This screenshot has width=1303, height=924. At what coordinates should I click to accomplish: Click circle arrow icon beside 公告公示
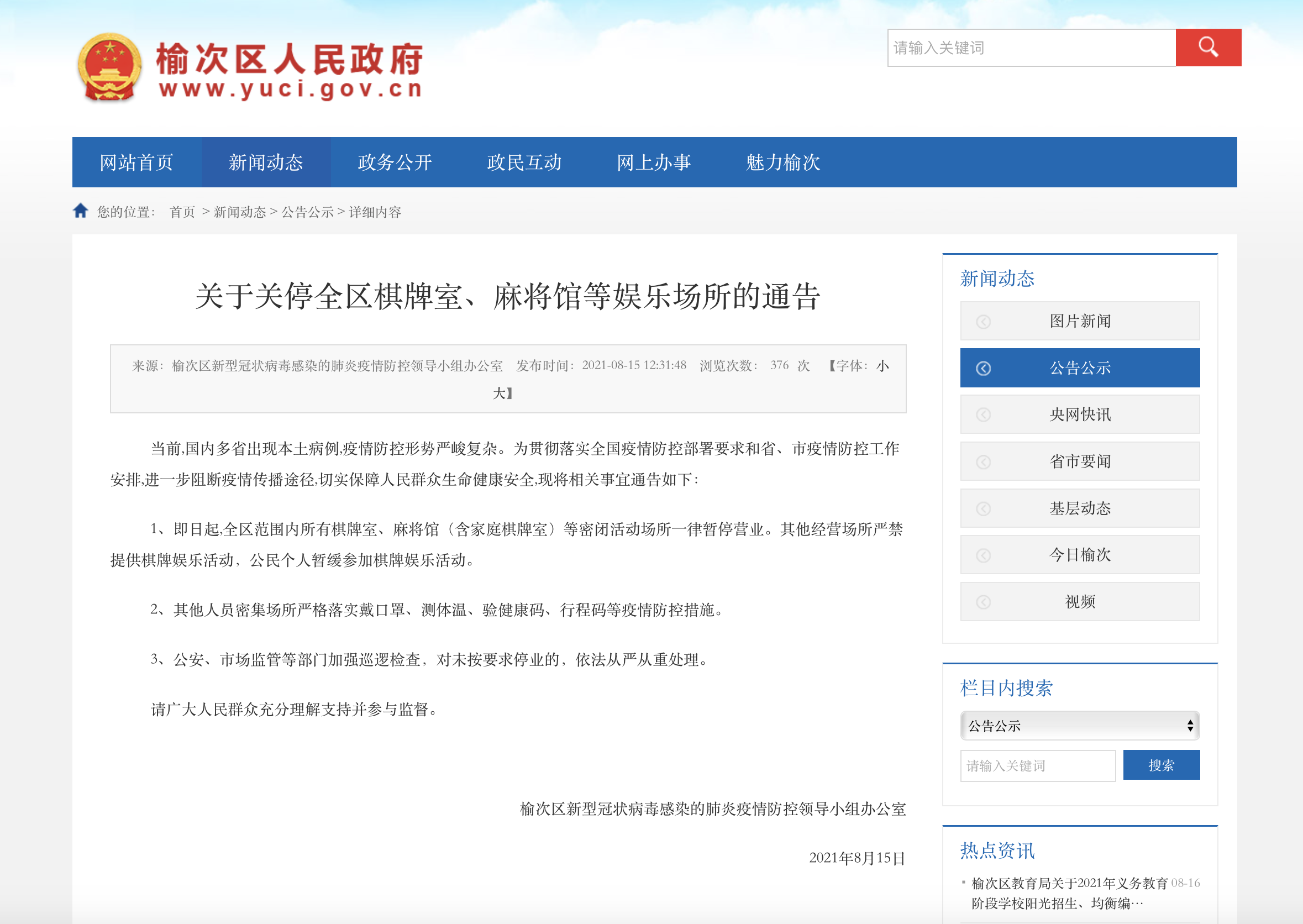coord(983,368)
